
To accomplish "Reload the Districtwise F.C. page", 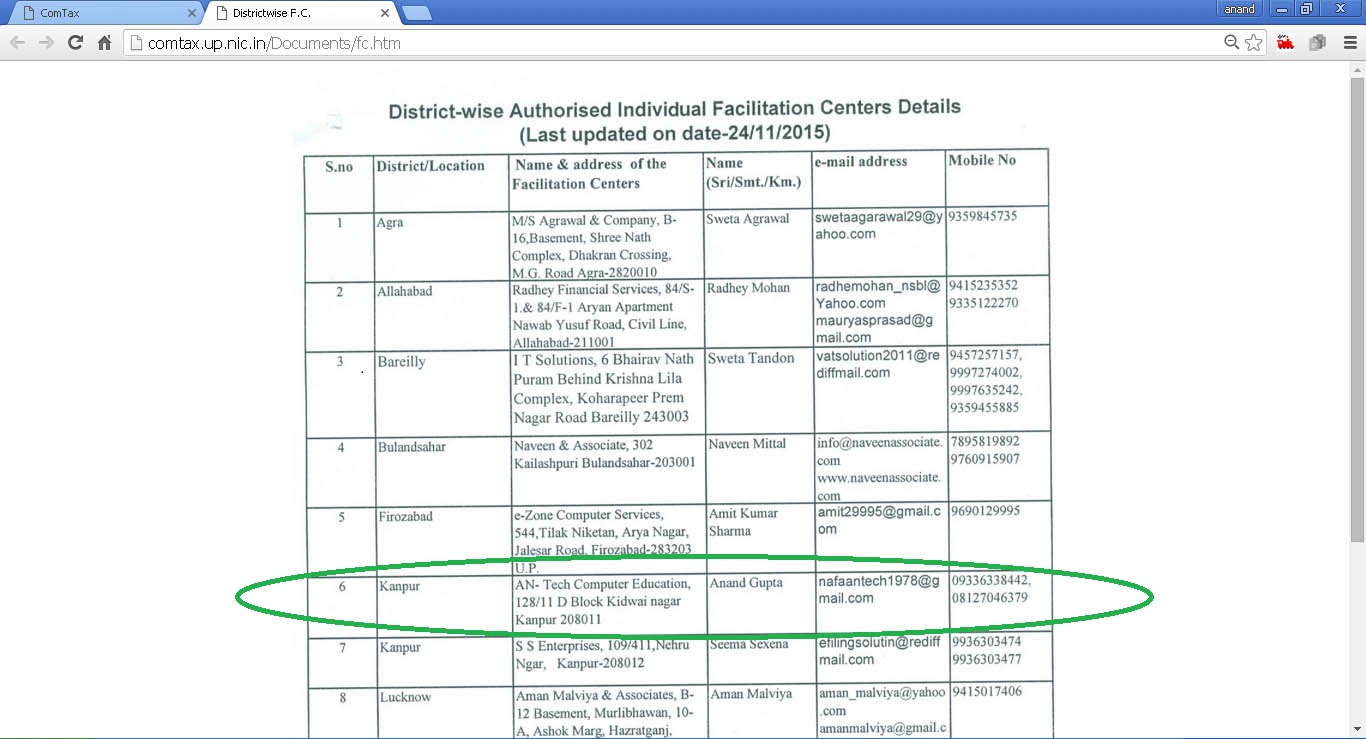I will click(75, 43).
